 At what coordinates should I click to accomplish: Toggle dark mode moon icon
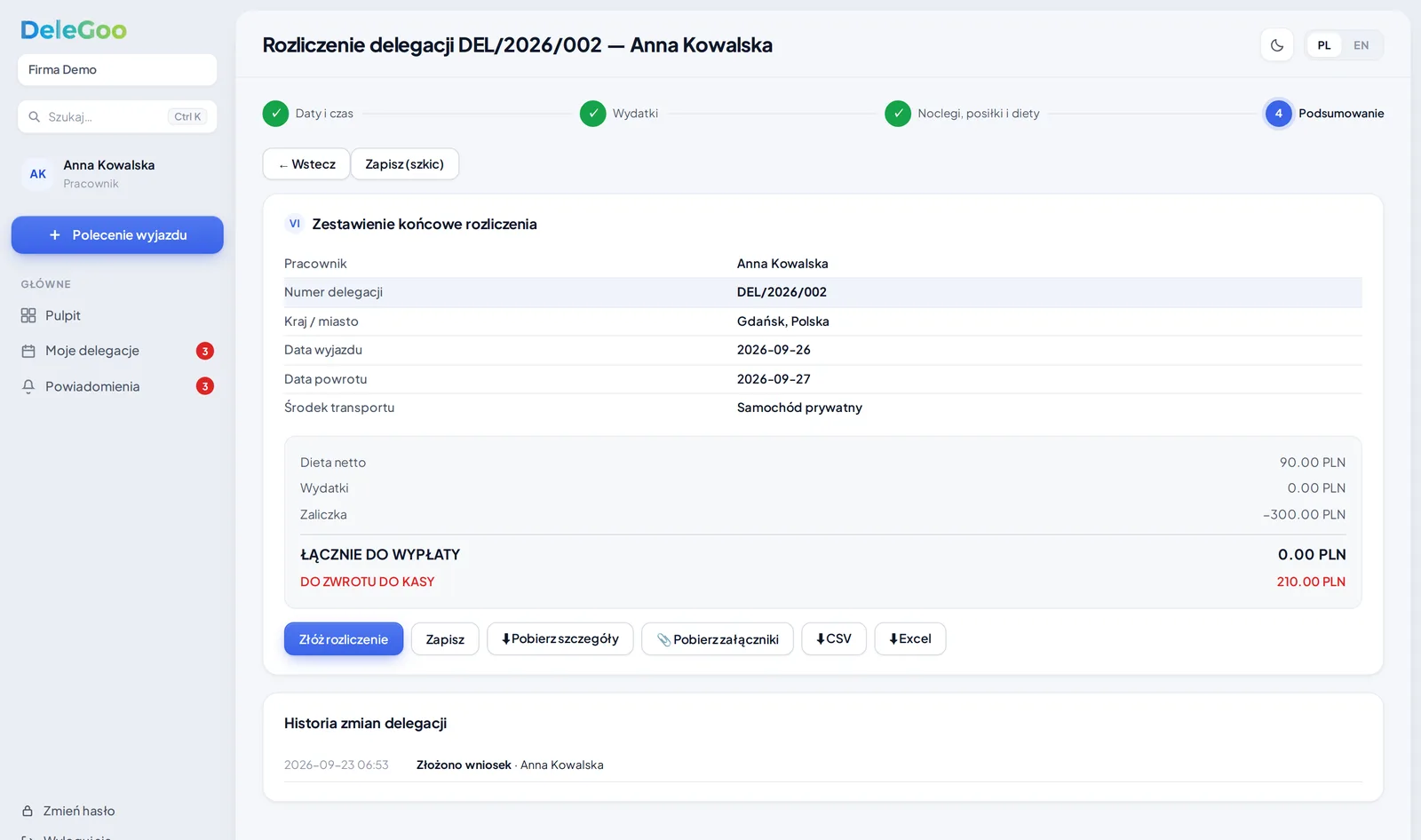[1277, 45]
